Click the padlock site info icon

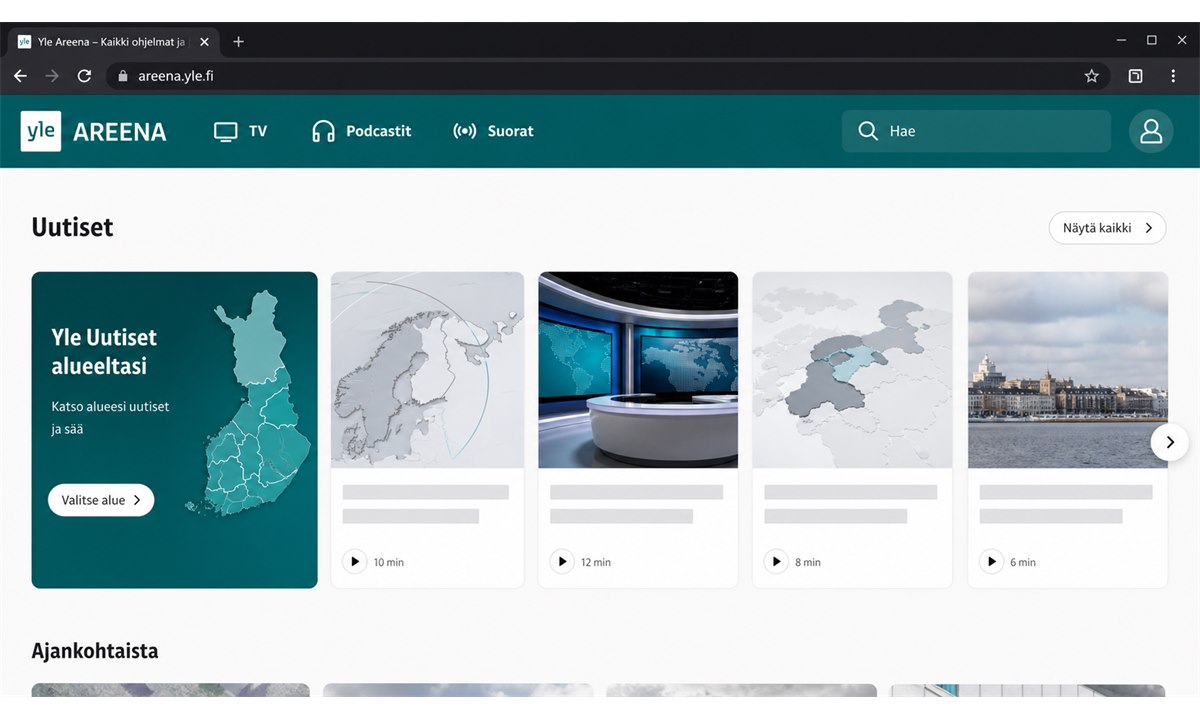[x=124, y=76]
